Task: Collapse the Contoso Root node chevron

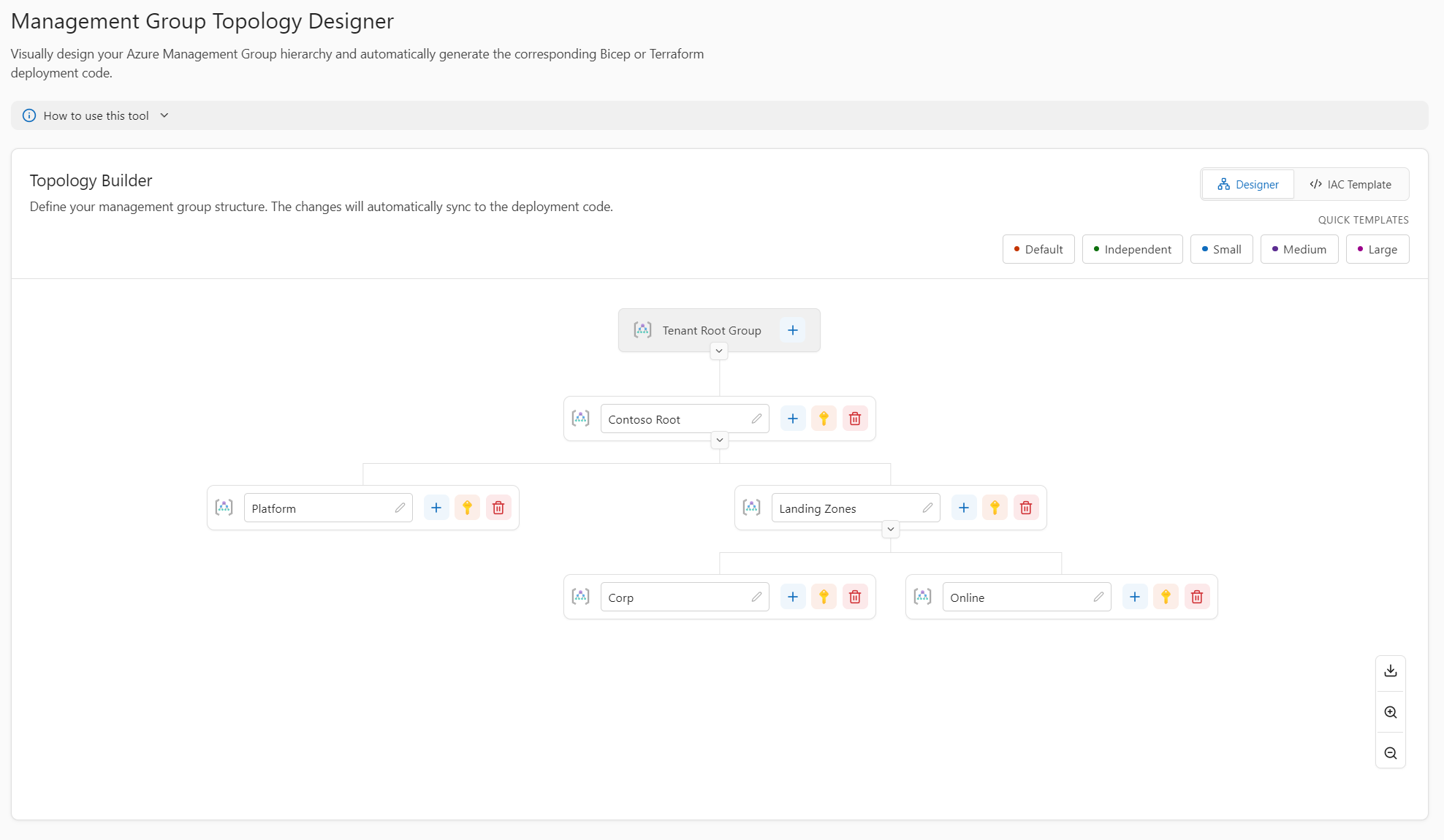Action: (719, 440)
